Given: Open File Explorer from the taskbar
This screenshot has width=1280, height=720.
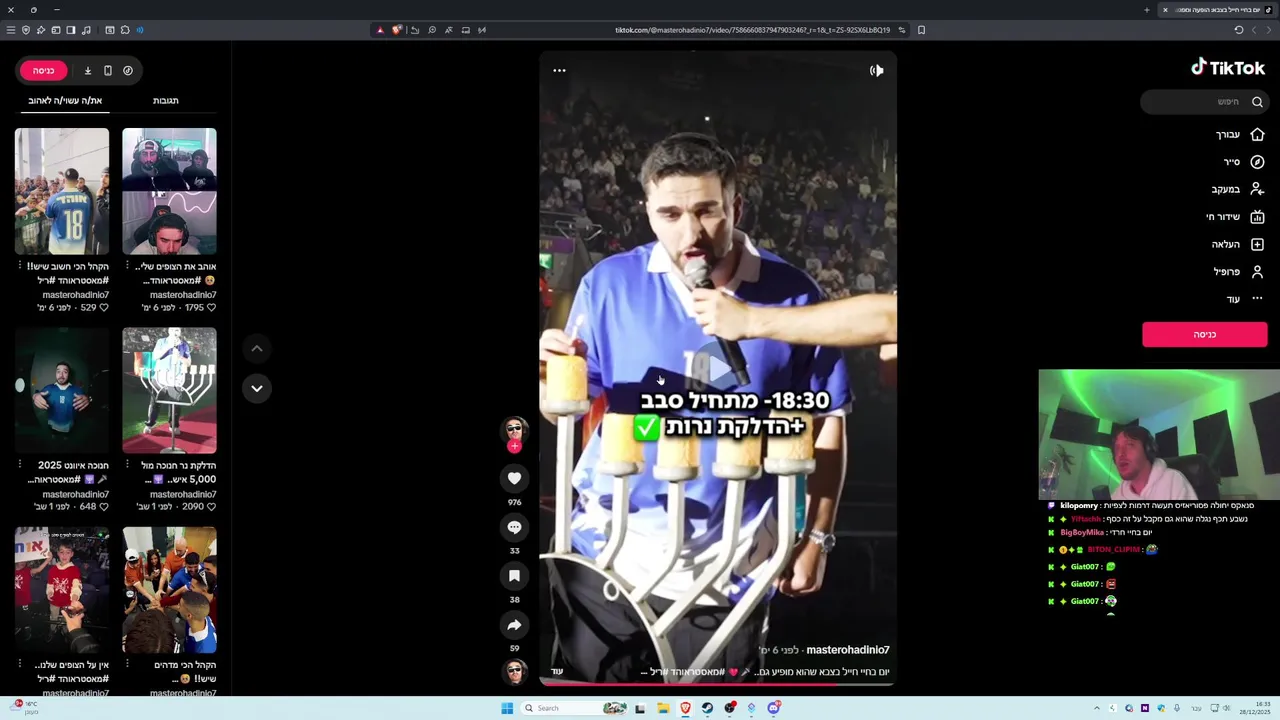Looking at the screenshot, I should click(x=663, y=708).
